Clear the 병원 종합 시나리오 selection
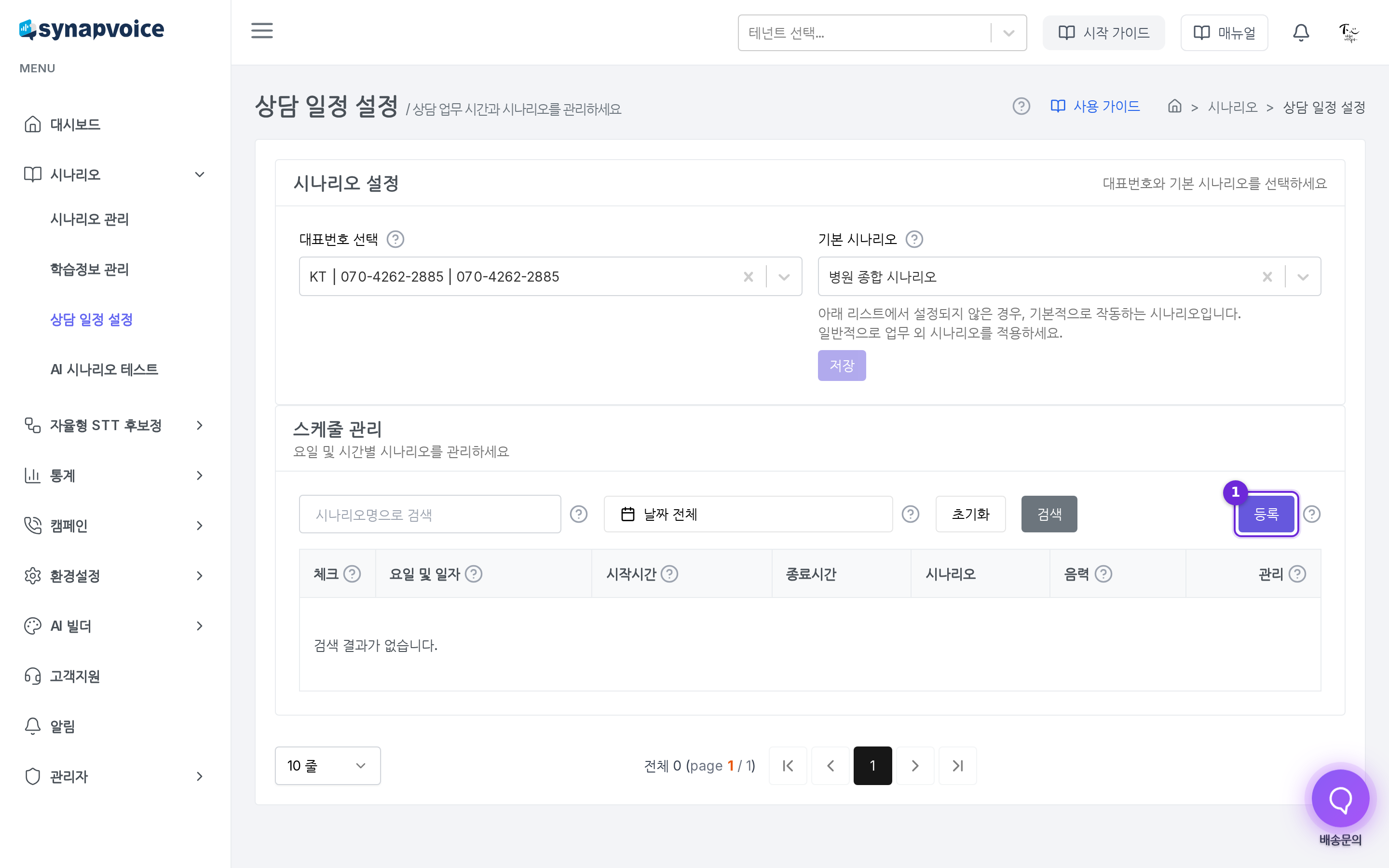This screenshot has width=1389, height=868. tap(1267, 277)
